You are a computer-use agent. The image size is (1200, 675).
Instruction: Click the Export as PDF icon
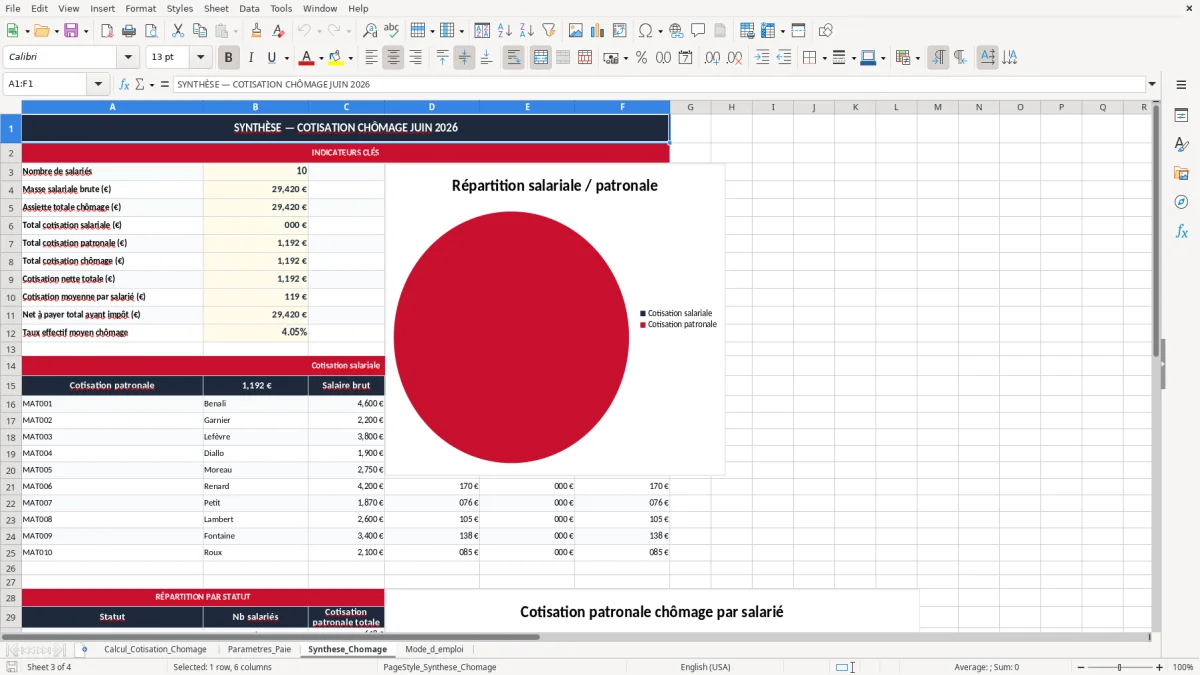tap(107, 31)
